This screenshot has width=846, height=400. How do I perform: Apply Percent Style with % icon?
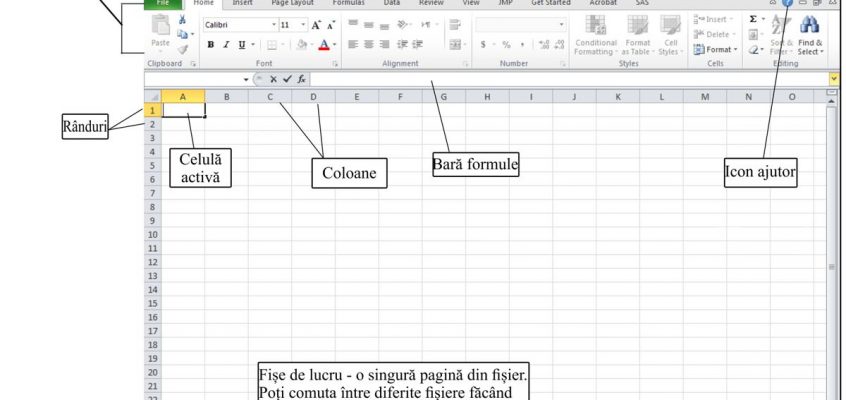point(506,45)
